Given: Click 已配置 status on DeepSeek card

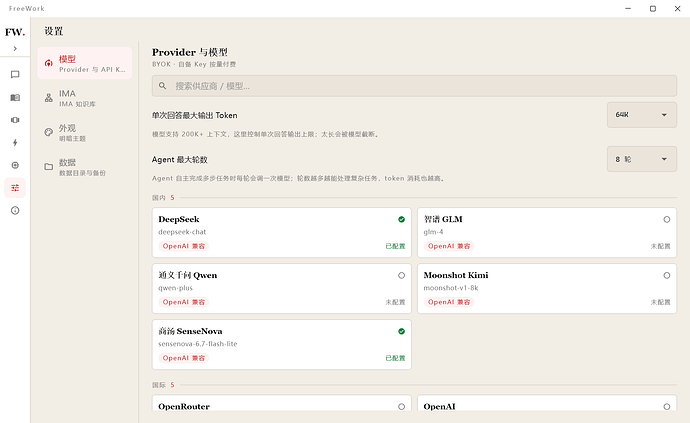Looking at the screenshot, I should 395,246.
